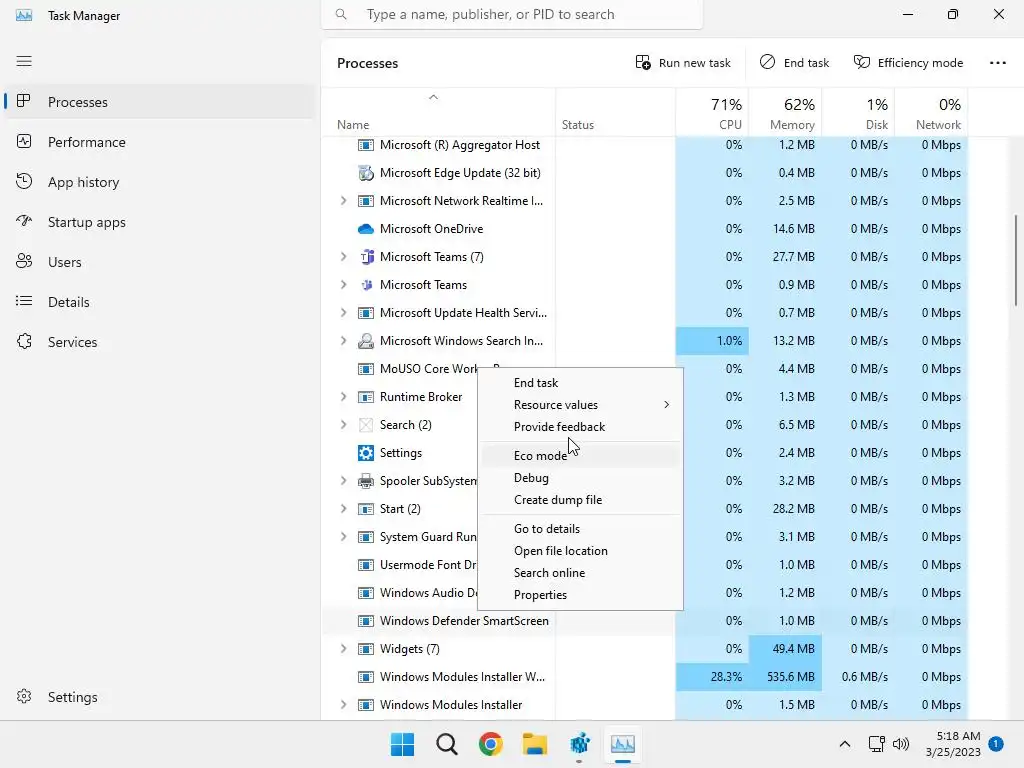Viewport: 1024px width, 768px height.
Task: Select Open file location entry
Action: (x=580, y=551)
